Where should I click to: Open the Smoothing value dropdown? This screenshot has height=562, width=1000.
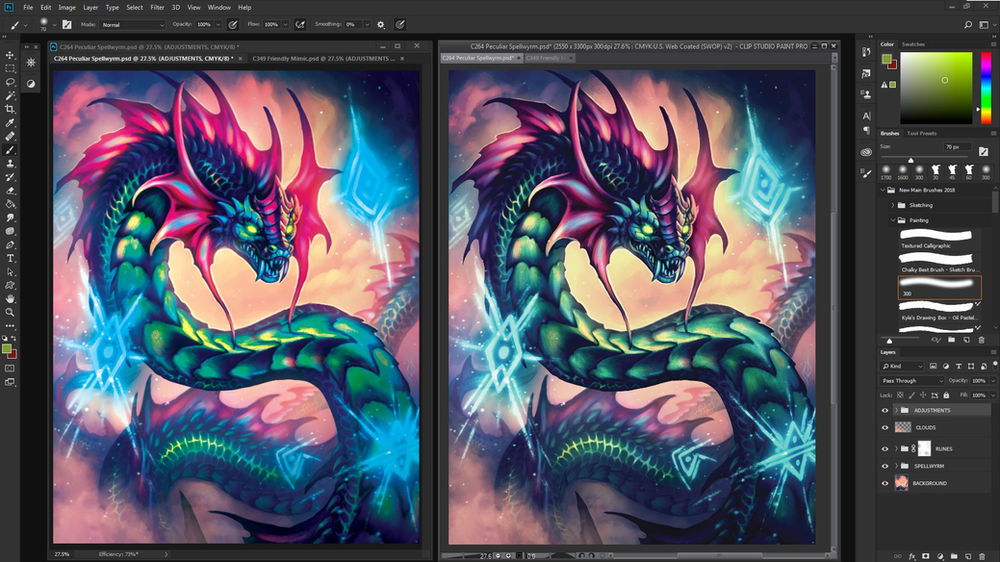point(367,25)
